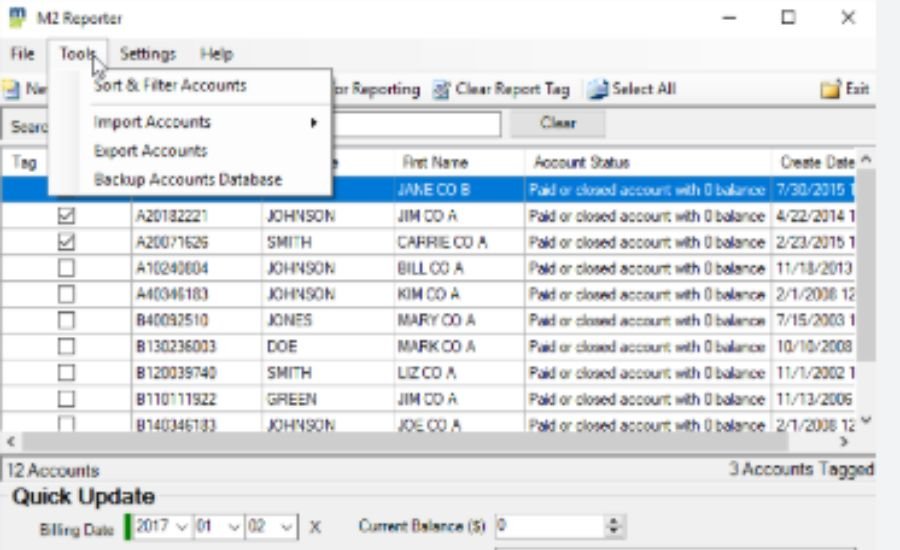Click account number B120039740
This screenshot has width=900, height=550.
click(x=196, y=373)
